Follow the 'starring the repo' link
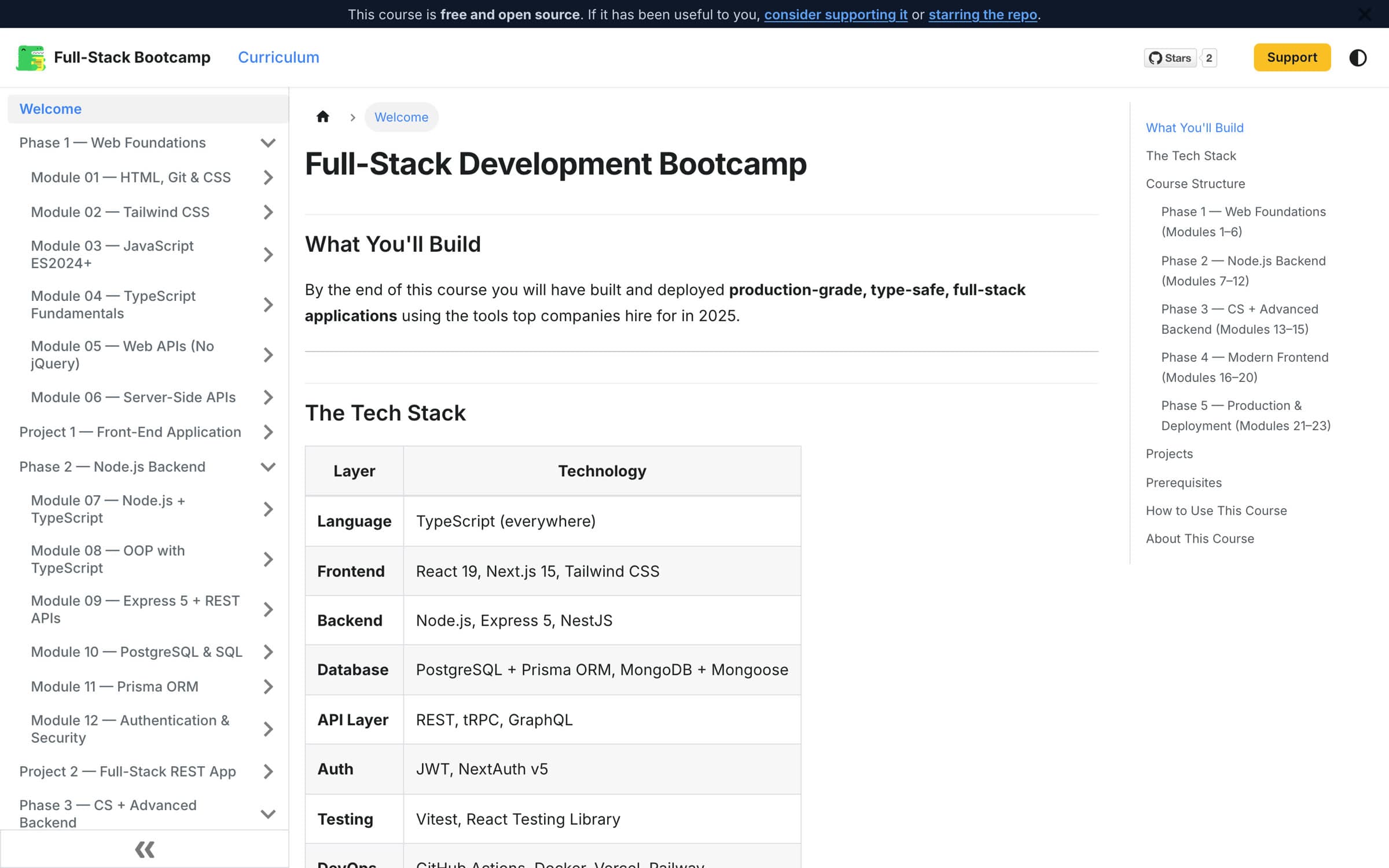Image resolution: width=1389 pixels, height=868 pixels. coord(983,14)
